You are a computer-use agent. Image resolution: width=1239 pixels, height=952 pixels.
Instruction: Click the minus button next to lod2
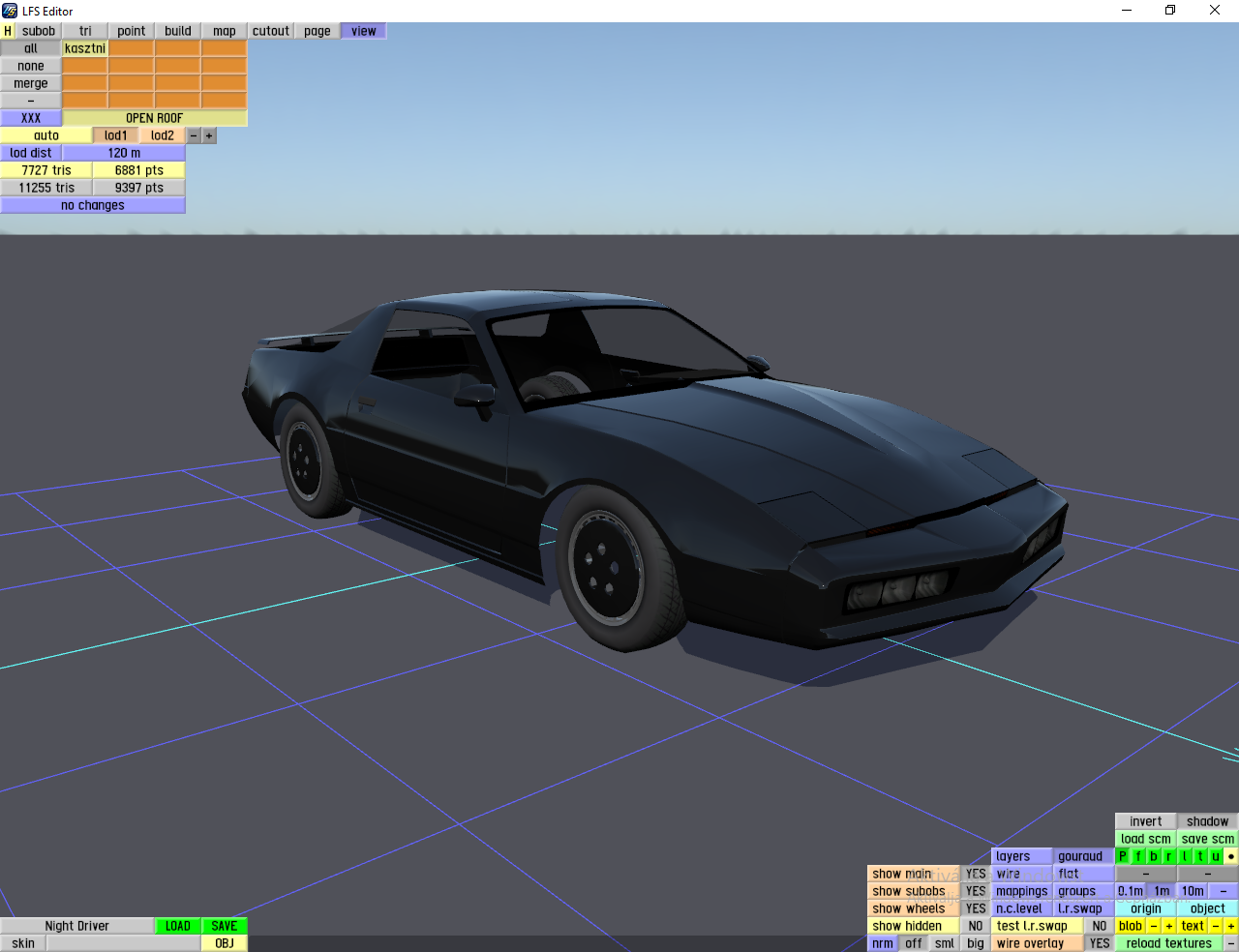click(x=194, y=135)
